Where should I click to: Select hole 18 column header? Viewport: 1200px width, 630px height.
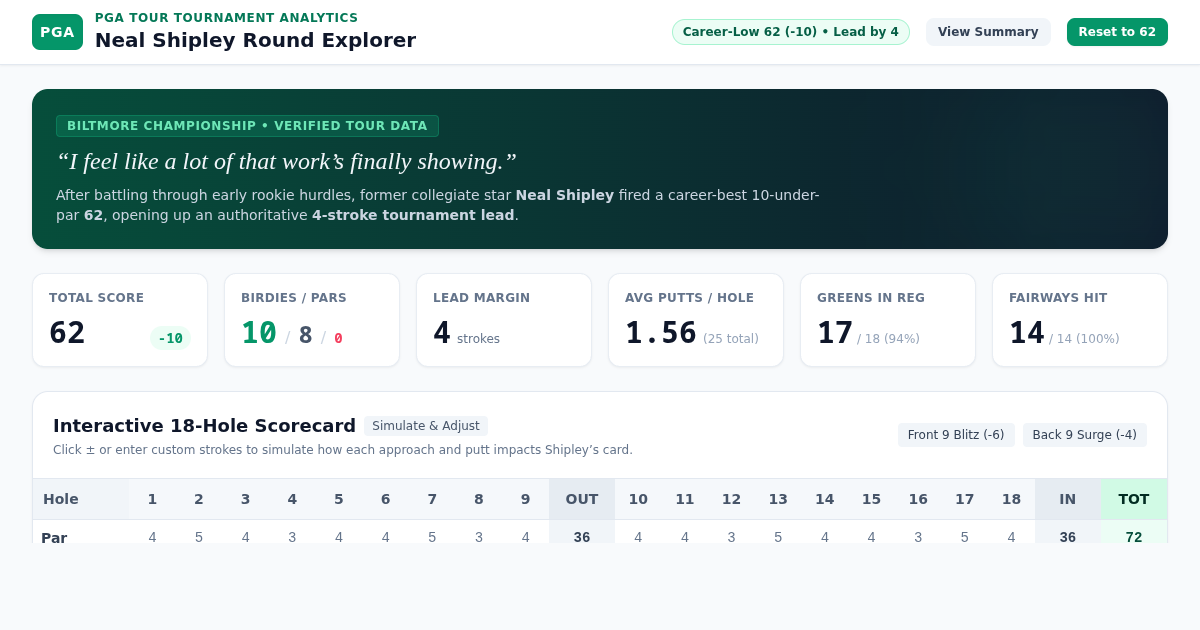tap(1011, 499)
